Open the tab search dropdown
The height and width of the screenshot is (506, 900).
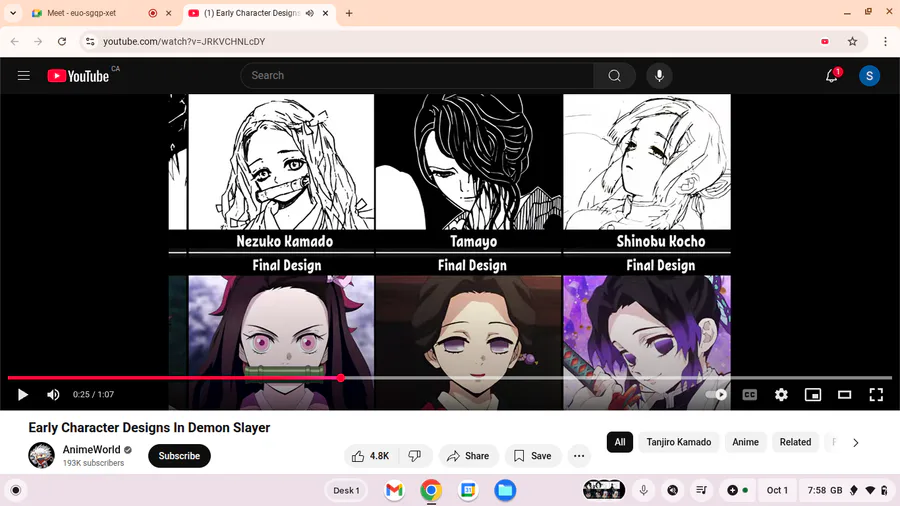tap(13, 13)
